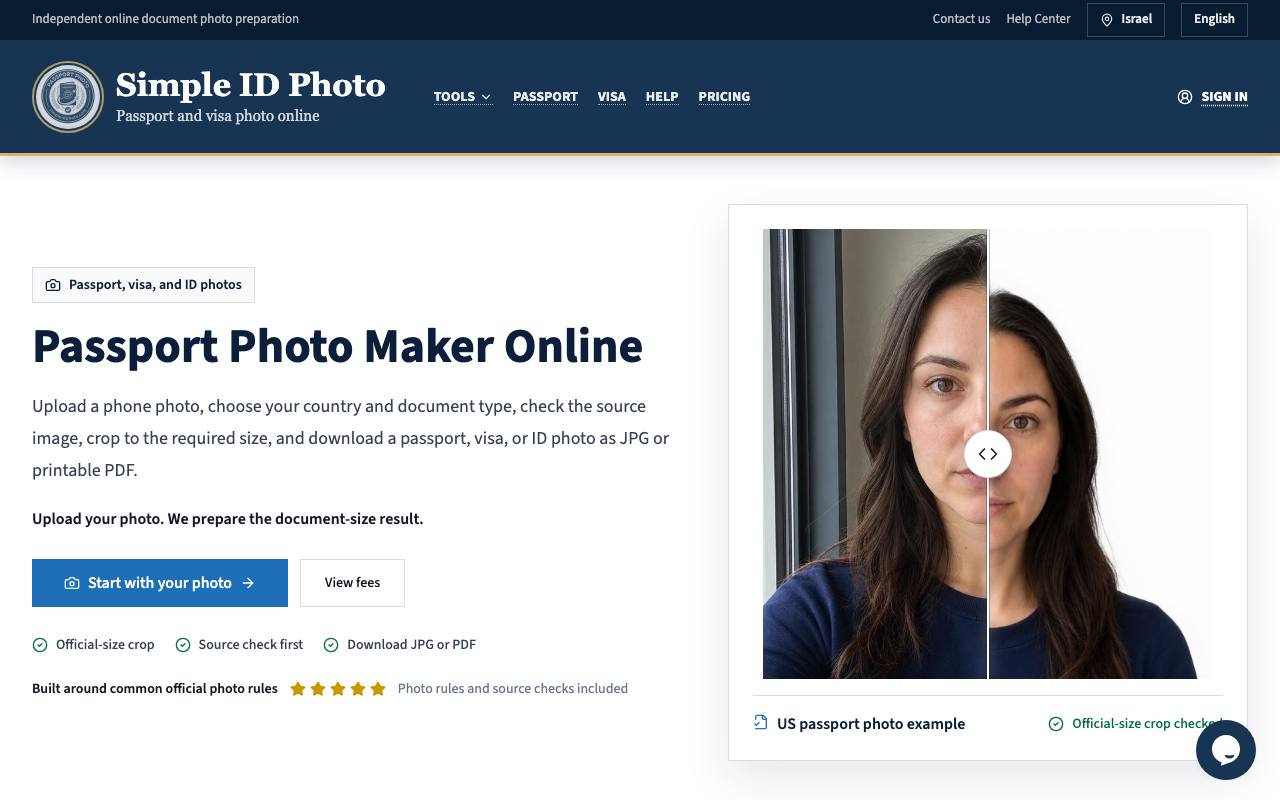Click the Simple ID Photo site title
The width and height of the screenshot is (1280, 800).
251,85
